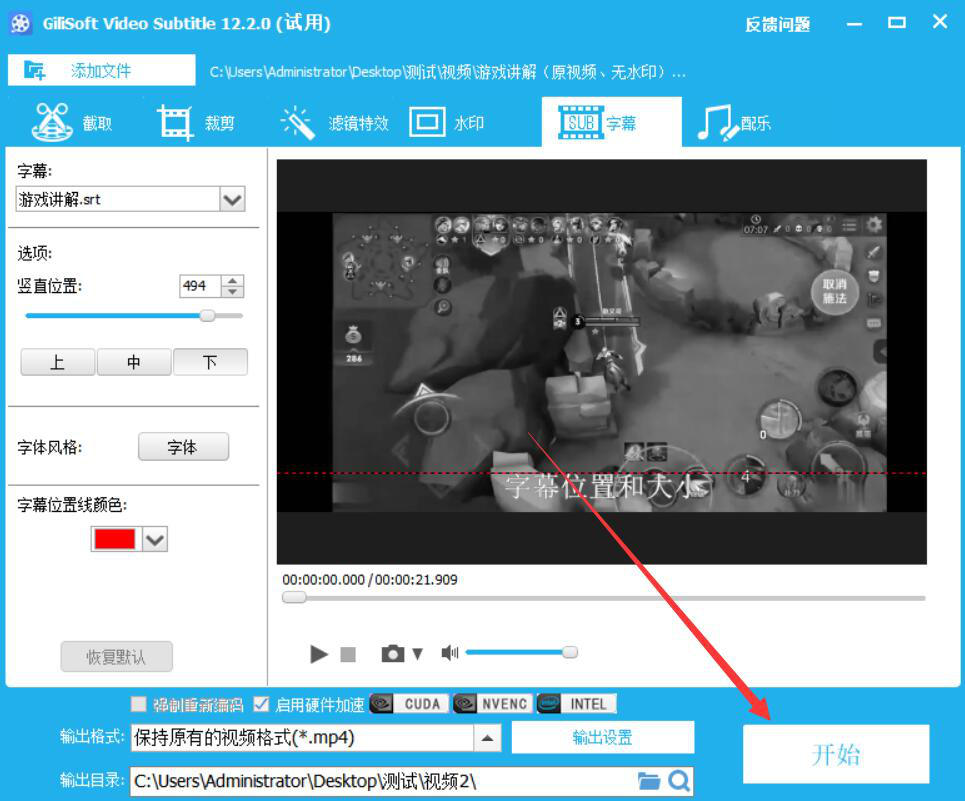Click the INTEL acceleration badge
The width and height of the screenshot is (965, 801).
pyautogui.click(x=577, y=704)
